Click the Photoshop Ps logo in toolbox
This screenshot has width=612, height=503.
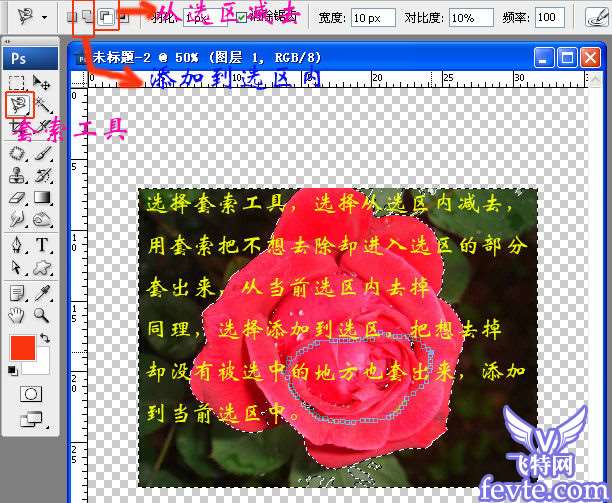[30, 59]
